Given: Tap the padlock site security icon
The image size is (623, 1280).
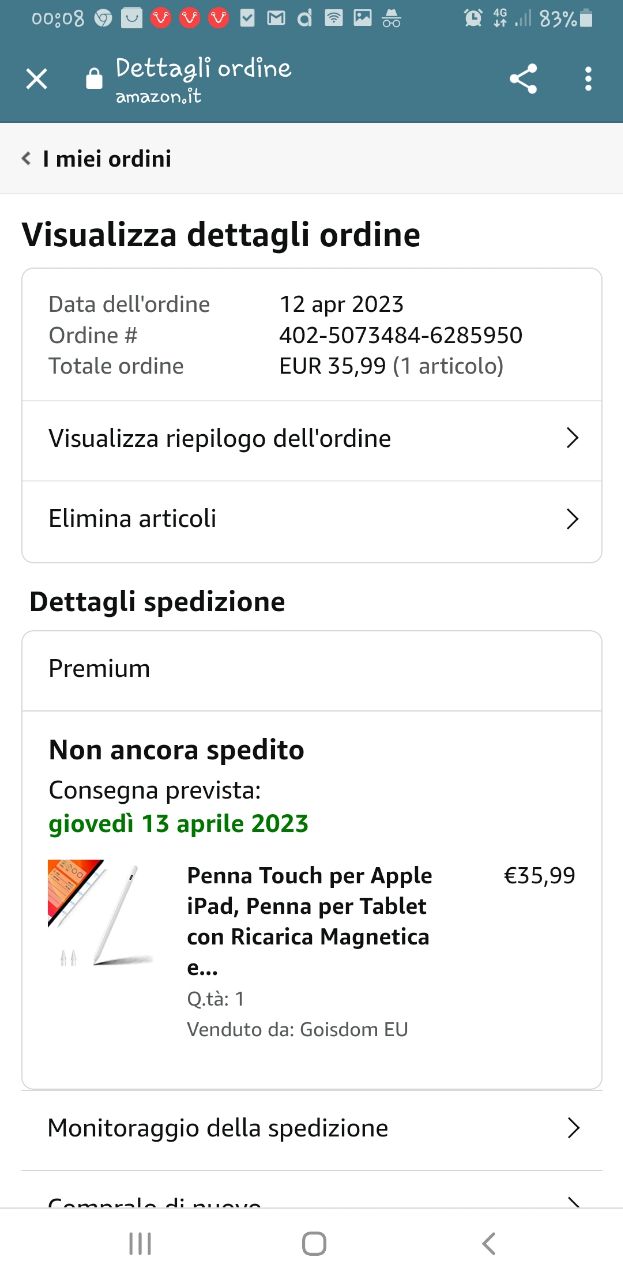Looking at the screenshot, I should pos(94,79).
